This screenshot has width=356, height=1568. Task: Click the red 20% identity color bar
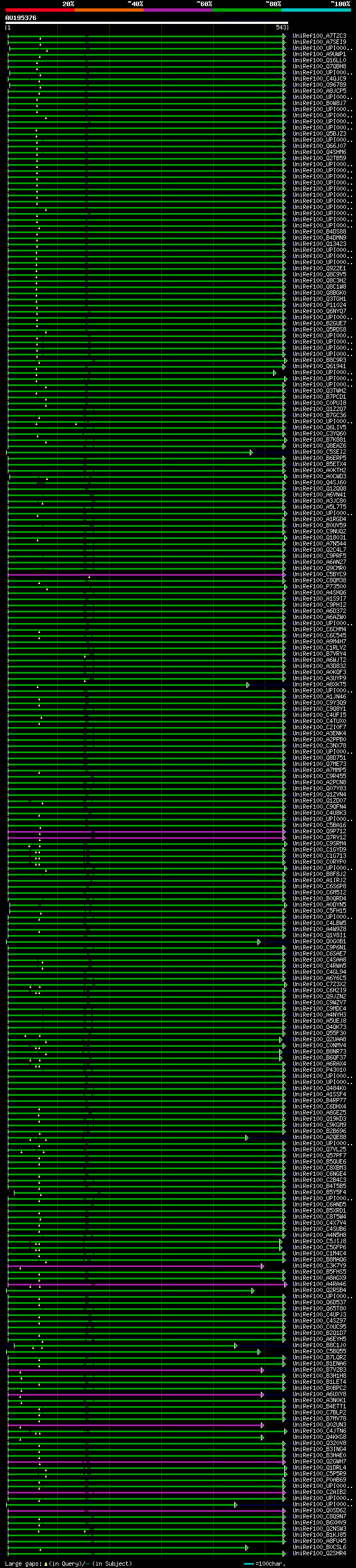(x=39, y=10)
